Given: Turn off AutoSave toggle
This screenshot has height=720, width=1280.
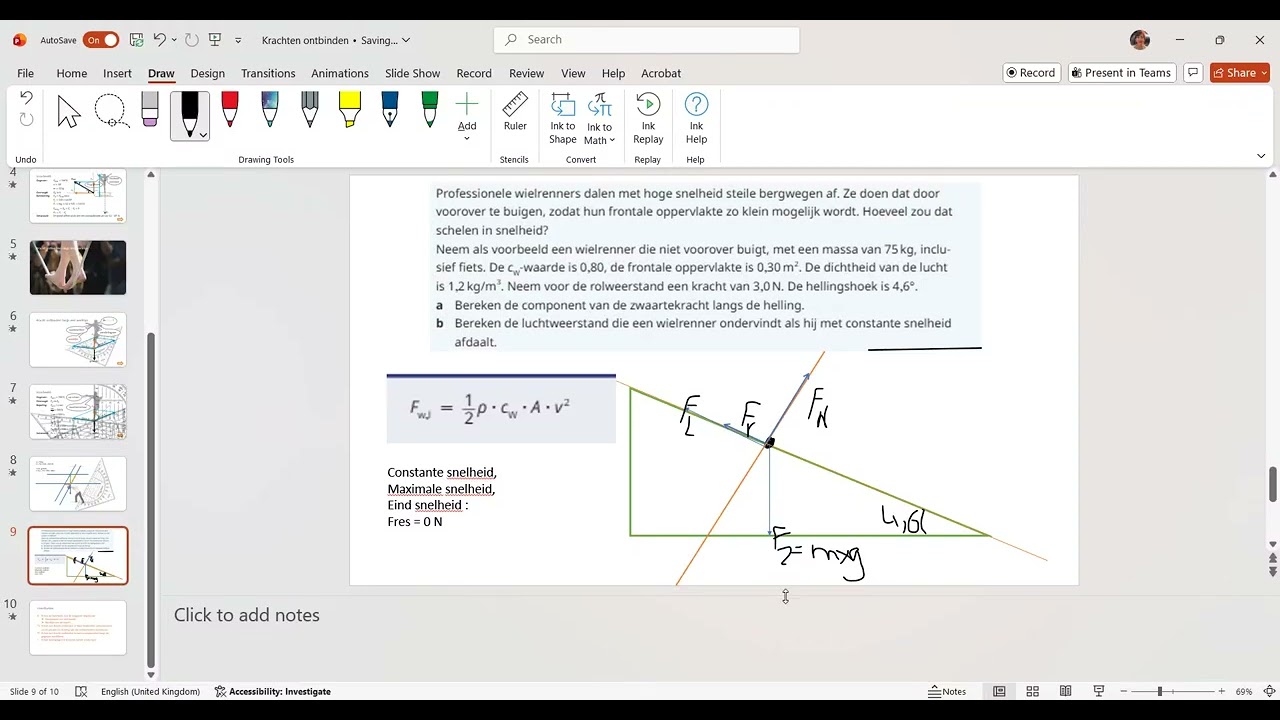Looking at the screenshot, I should point(101,40).
